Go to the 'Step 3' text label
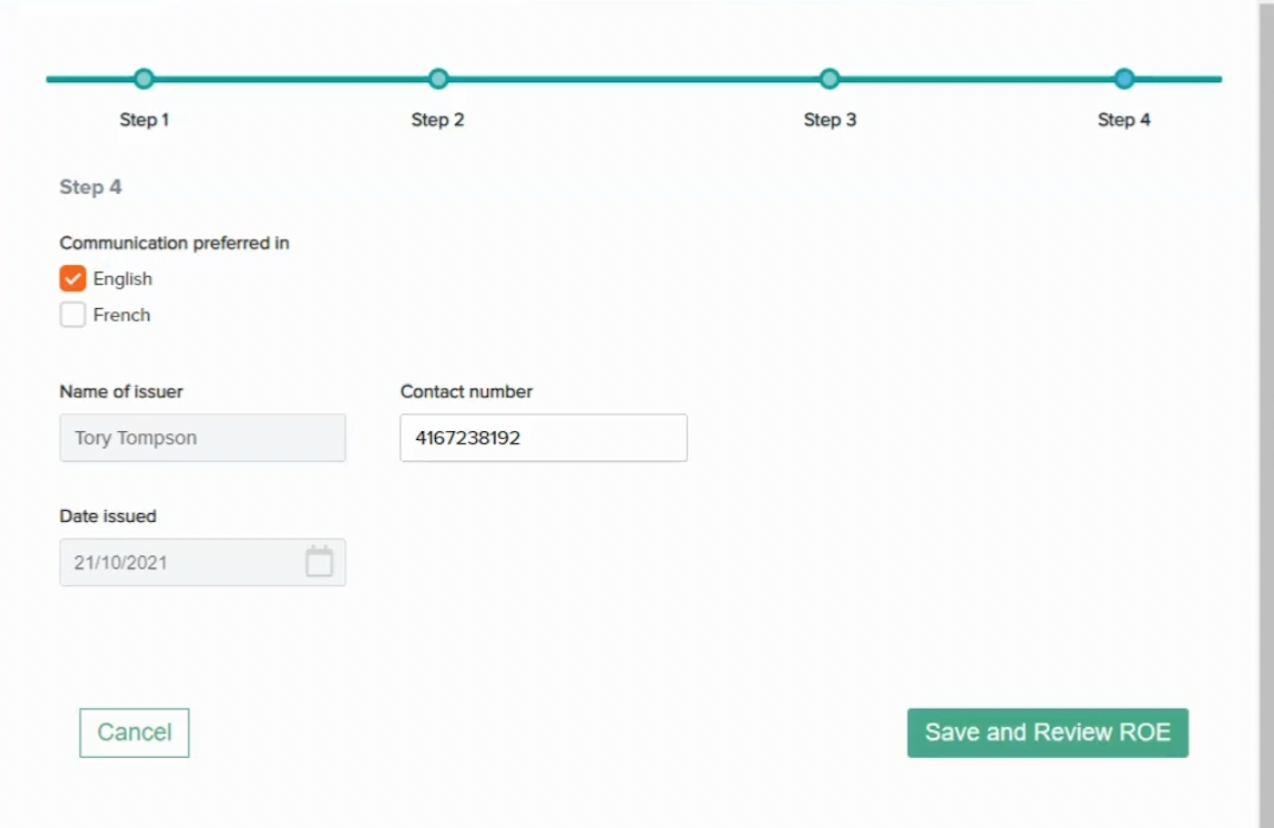Screen dimensions: 1274x828 click(830, 120)
